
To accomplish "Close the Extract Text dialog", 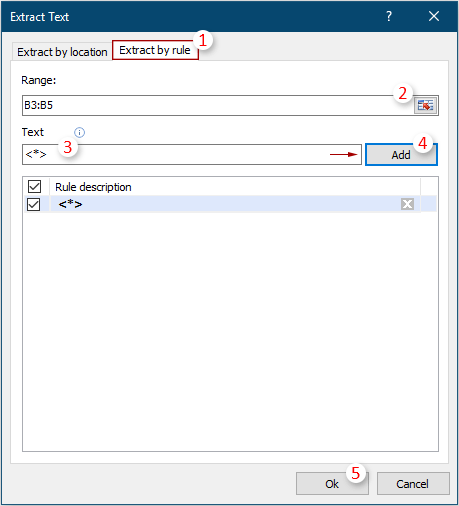I will point(434,16).
